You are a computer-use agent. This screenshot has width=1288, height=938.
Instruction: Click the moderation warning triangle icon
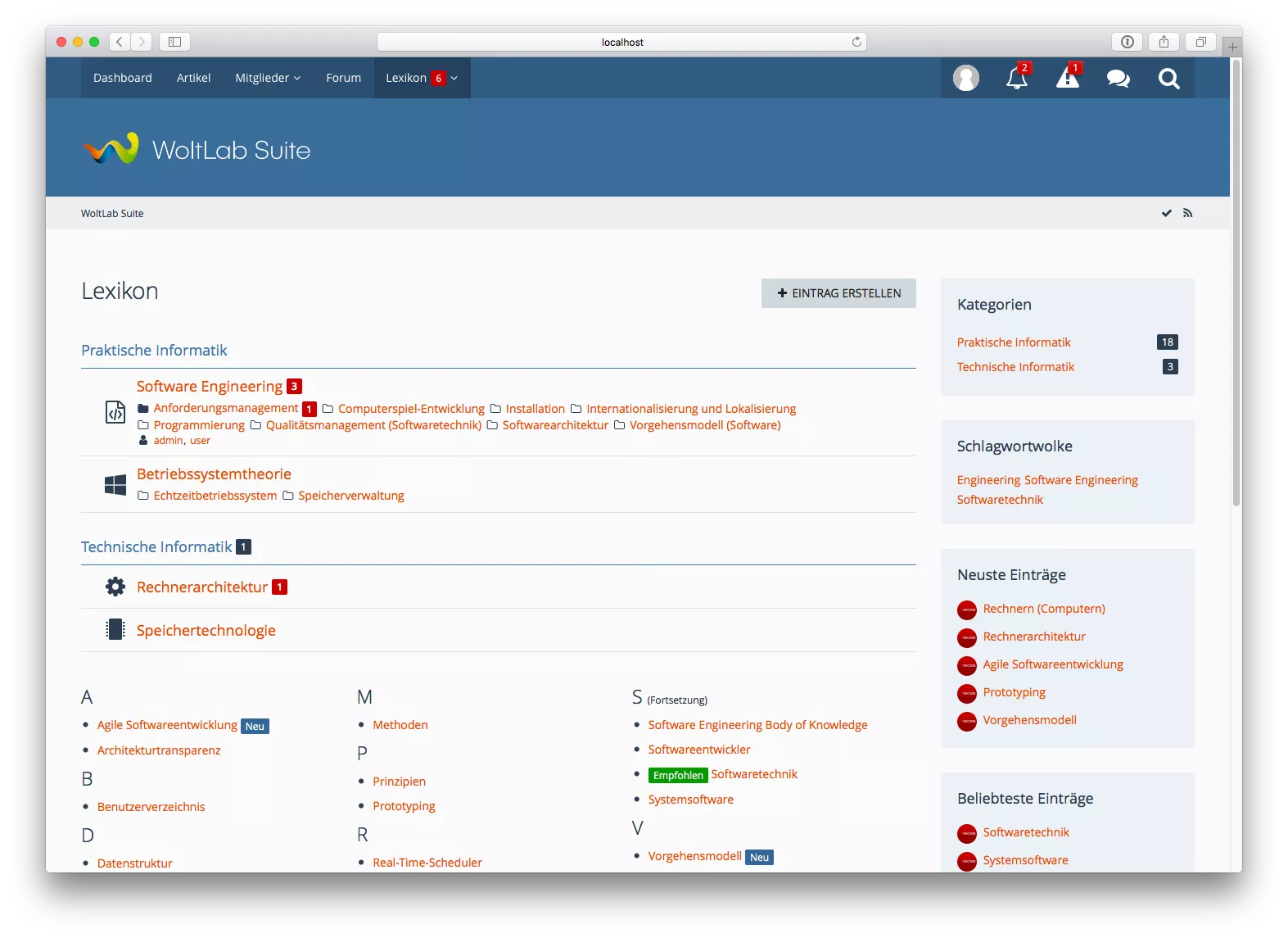tap(1067, 79)
